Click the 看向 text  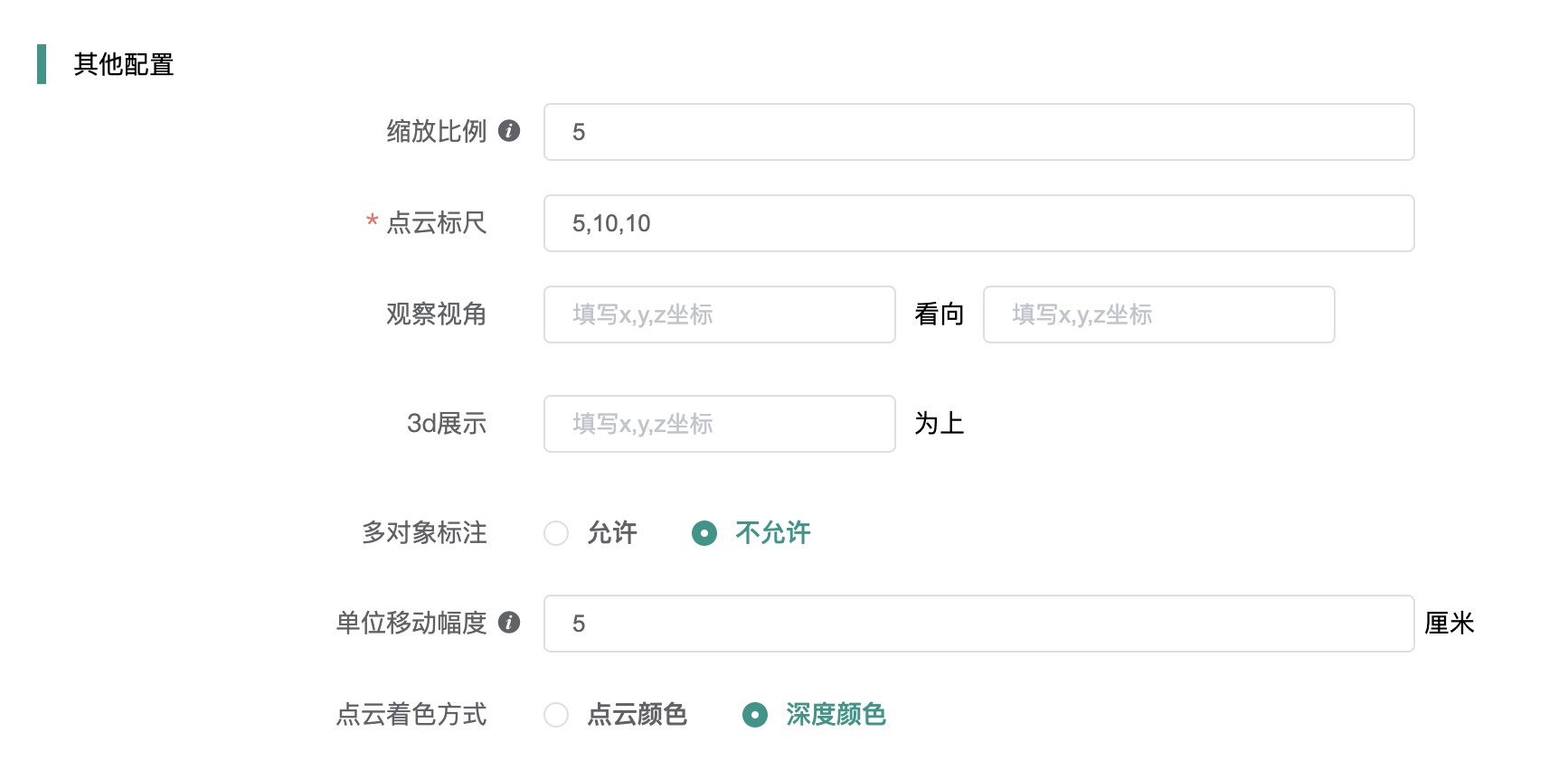point(939,314)
